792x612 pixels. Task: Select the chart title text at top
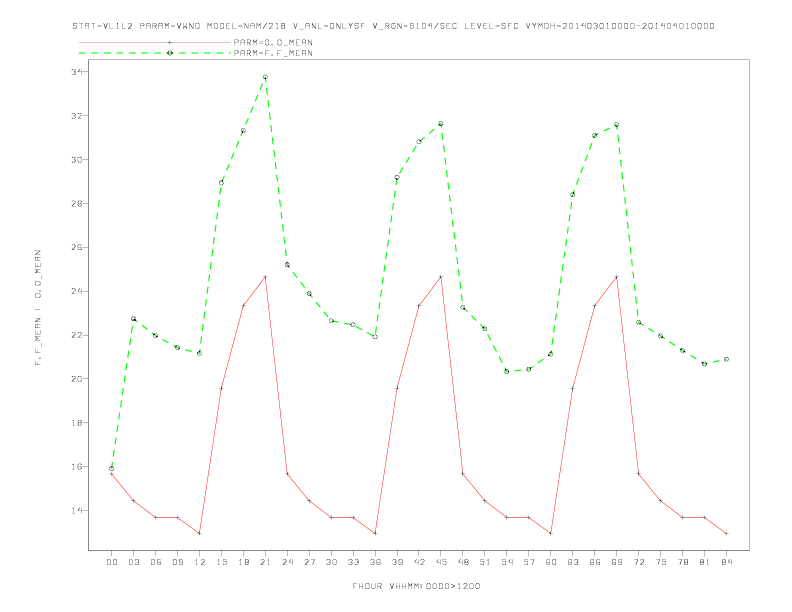coord(393,26)
